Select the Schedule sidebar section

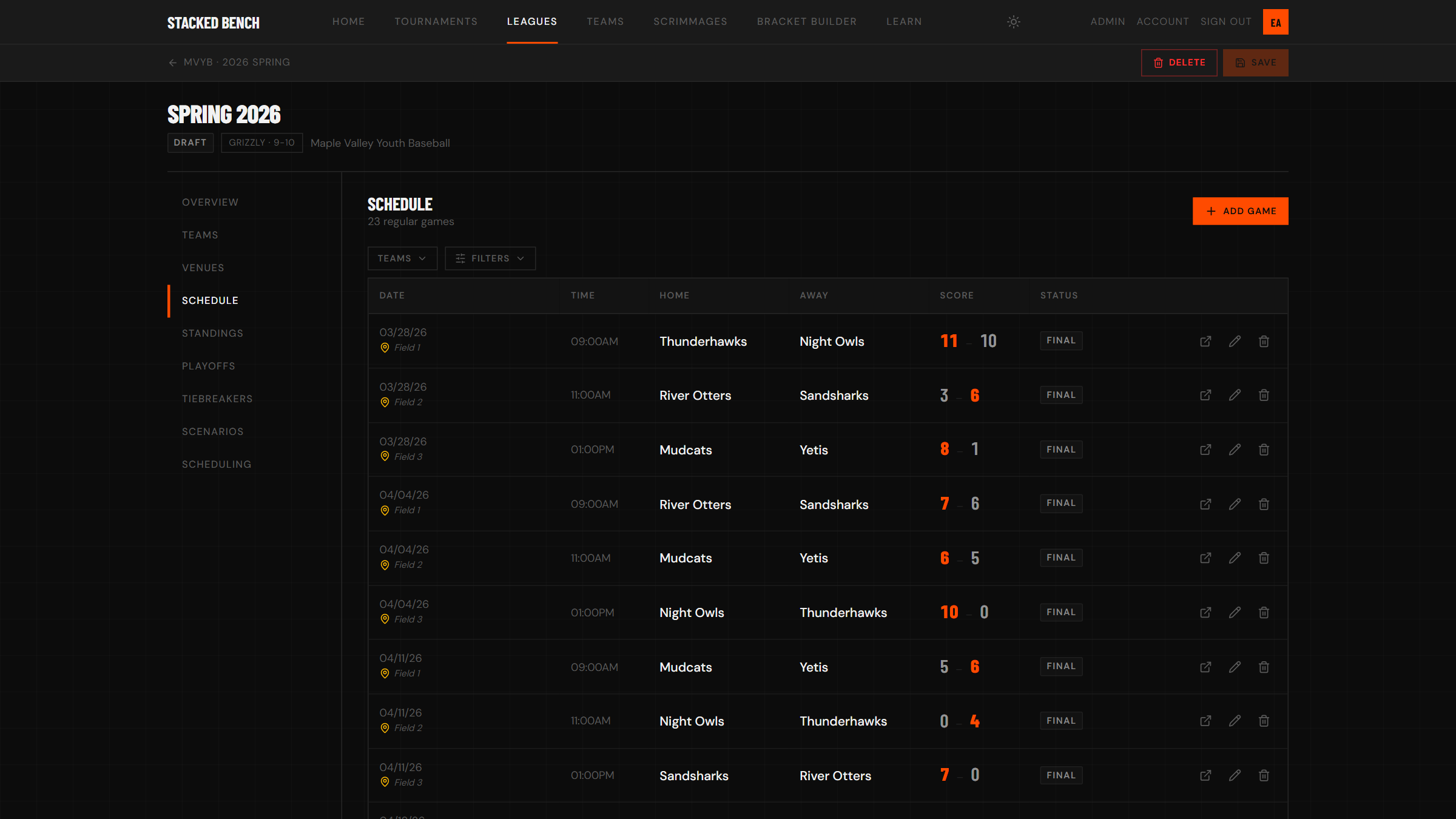click(210, 300)
